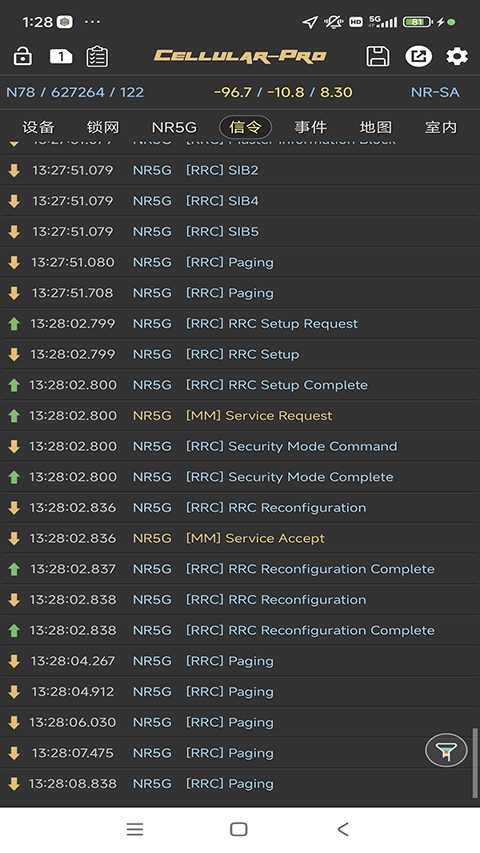Tap the share export icon
Image resolution: width=480 pixels, height=853 pixels.
(418, 56)
